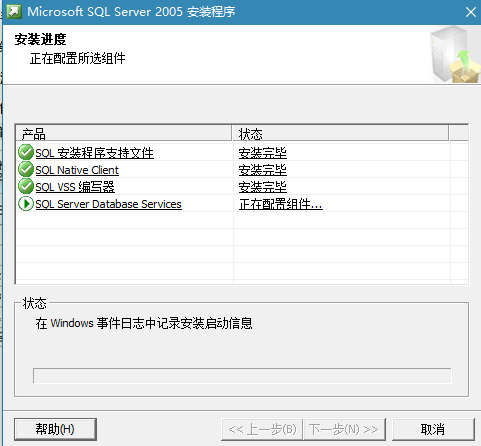Click 安装完毕 status for SQL Native Client
The height and width of the screenshot is (446, 481).
262,170
